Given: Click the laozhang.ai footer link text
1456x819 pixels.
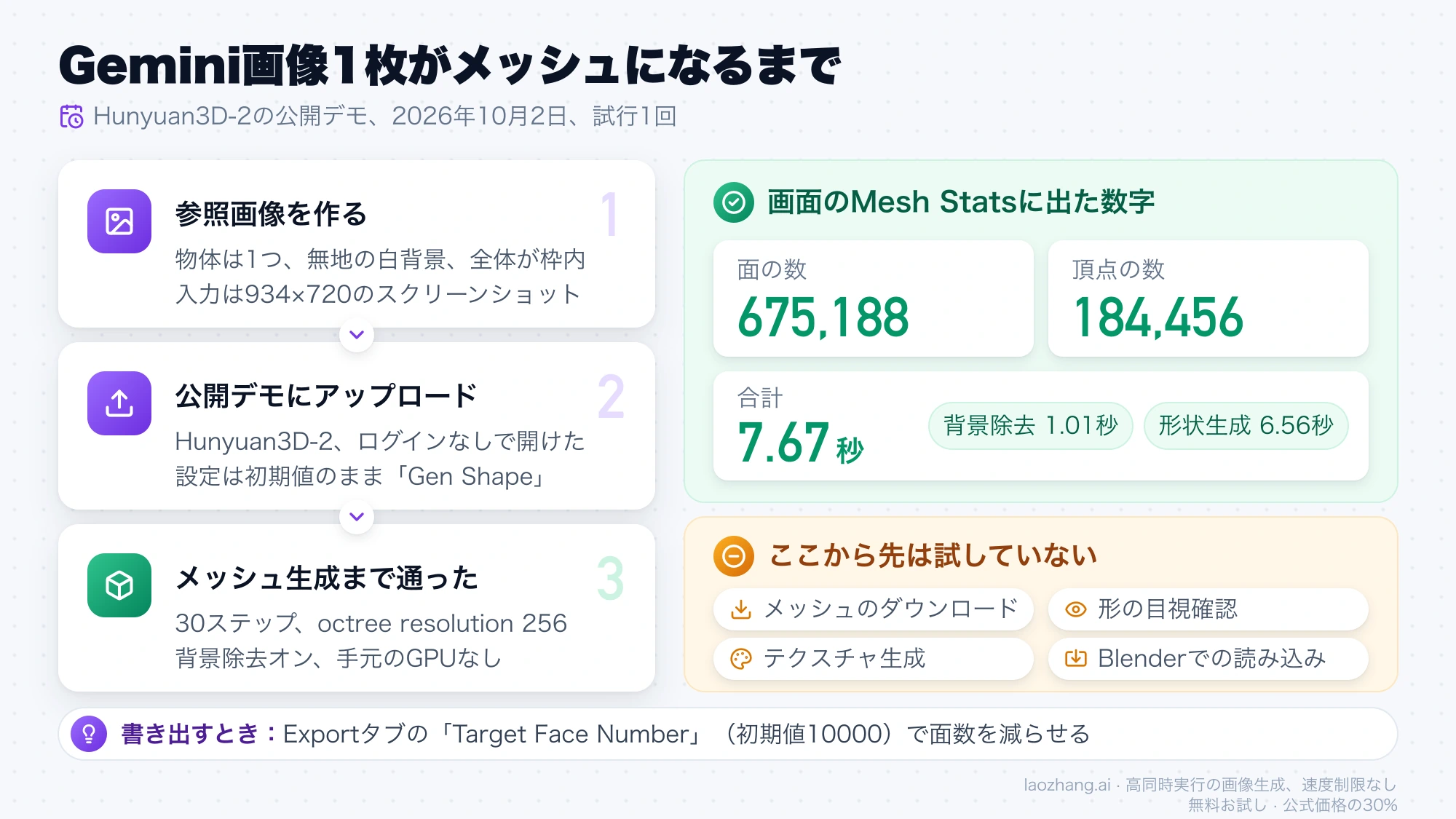Looking at the screenshot, I should [x=1067, y=785].
